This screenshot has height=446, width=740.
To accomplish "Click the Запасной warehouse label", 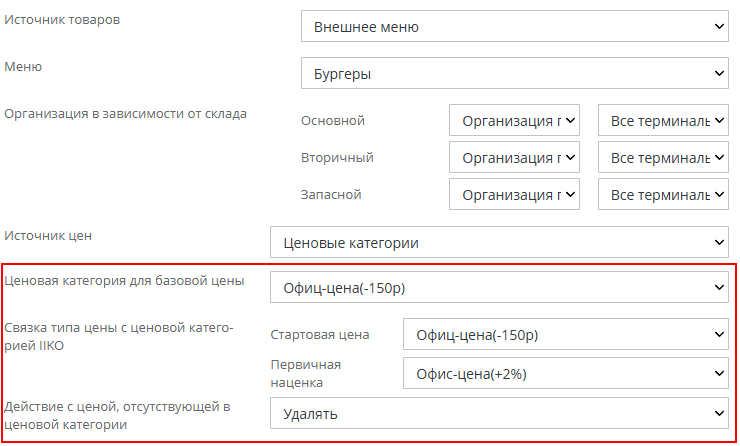I will (331, 195).
